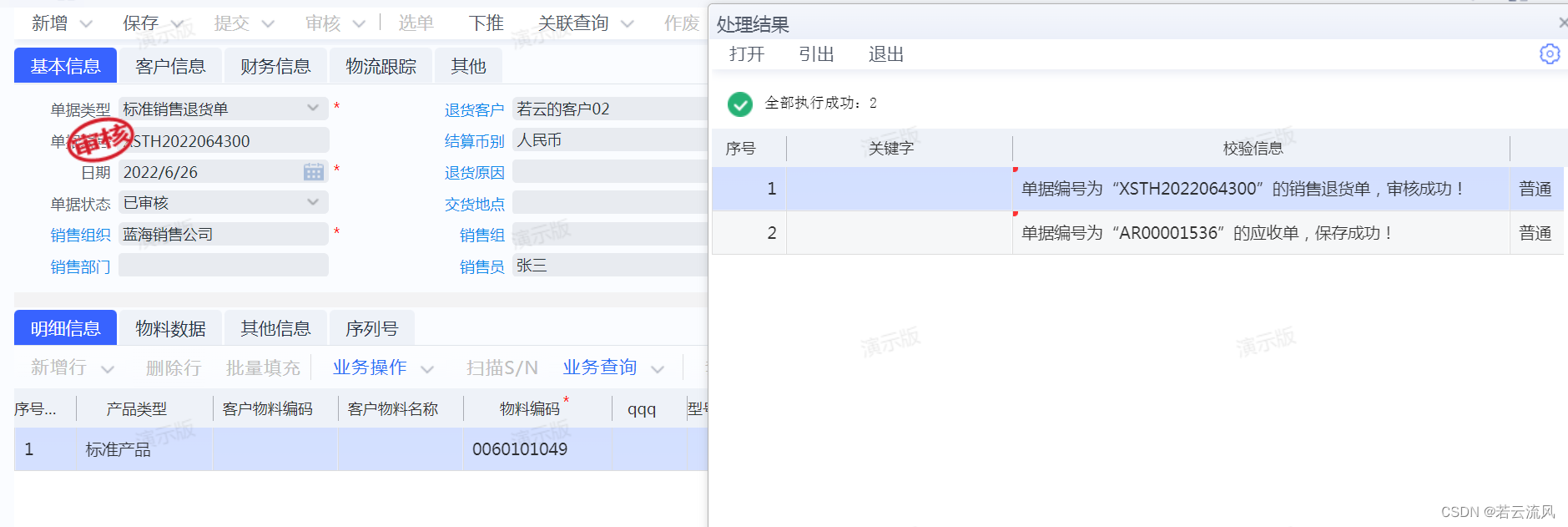Open the settings gear in result dialog

(x=1550, y=54)
